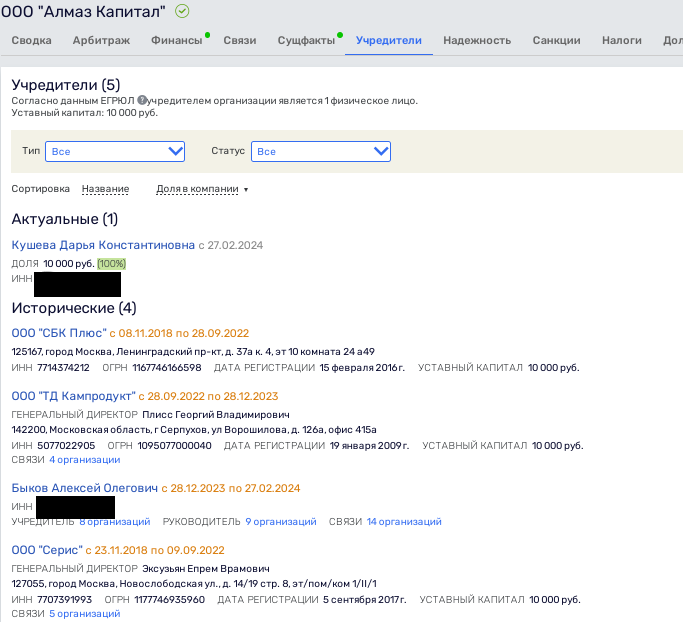Click the ИНН value 7707391993

64,600
